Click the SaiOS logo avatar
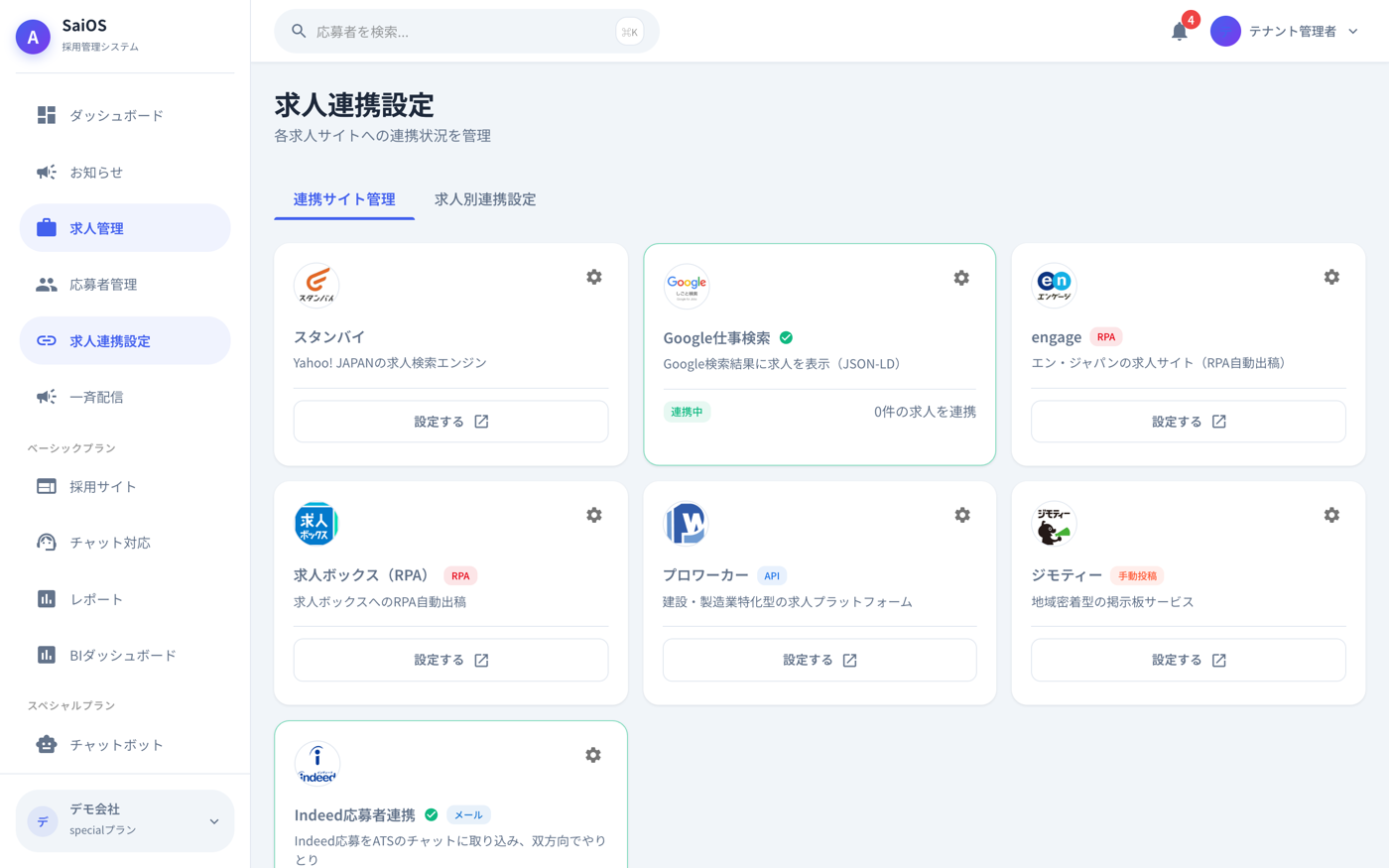This screenshot has height=868, width=1389. click(x=33, y=37)
